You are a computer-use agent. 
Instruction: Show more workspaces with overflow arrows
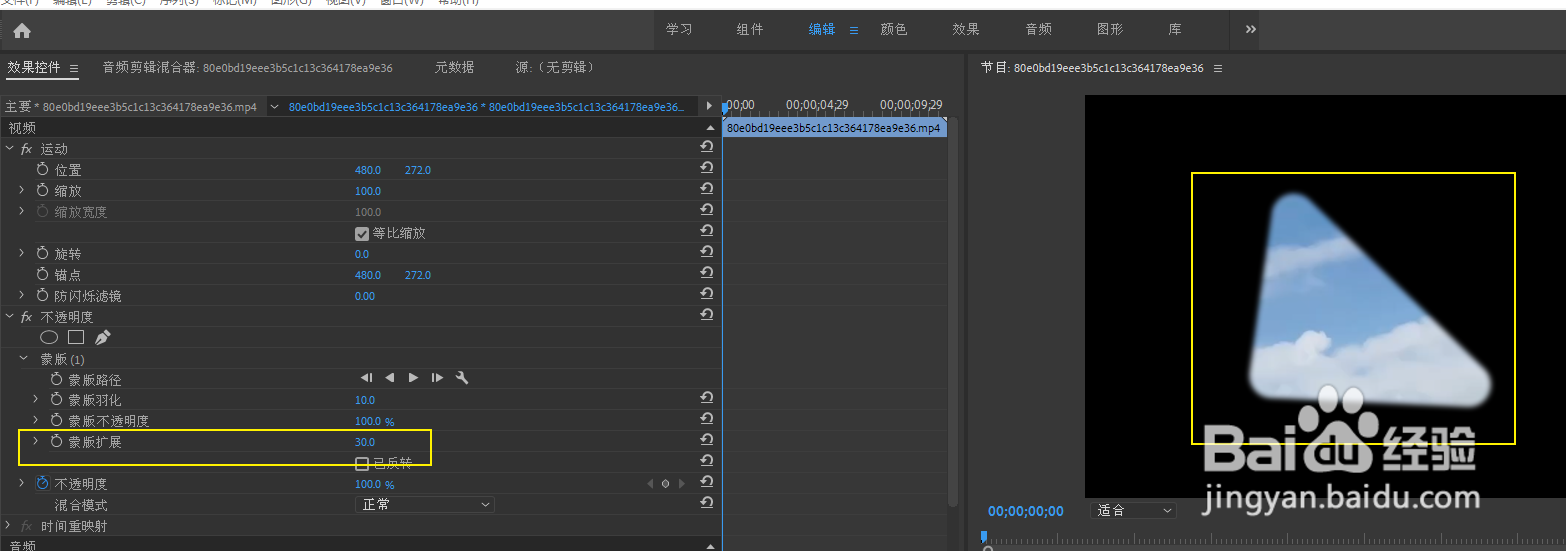(x=1250, y=30)
